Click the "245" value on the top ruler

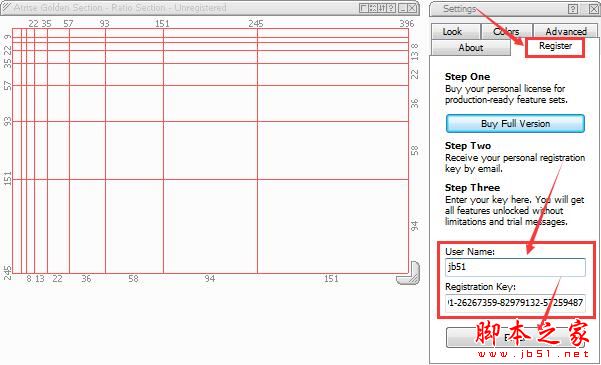click(x=256, y=24)
